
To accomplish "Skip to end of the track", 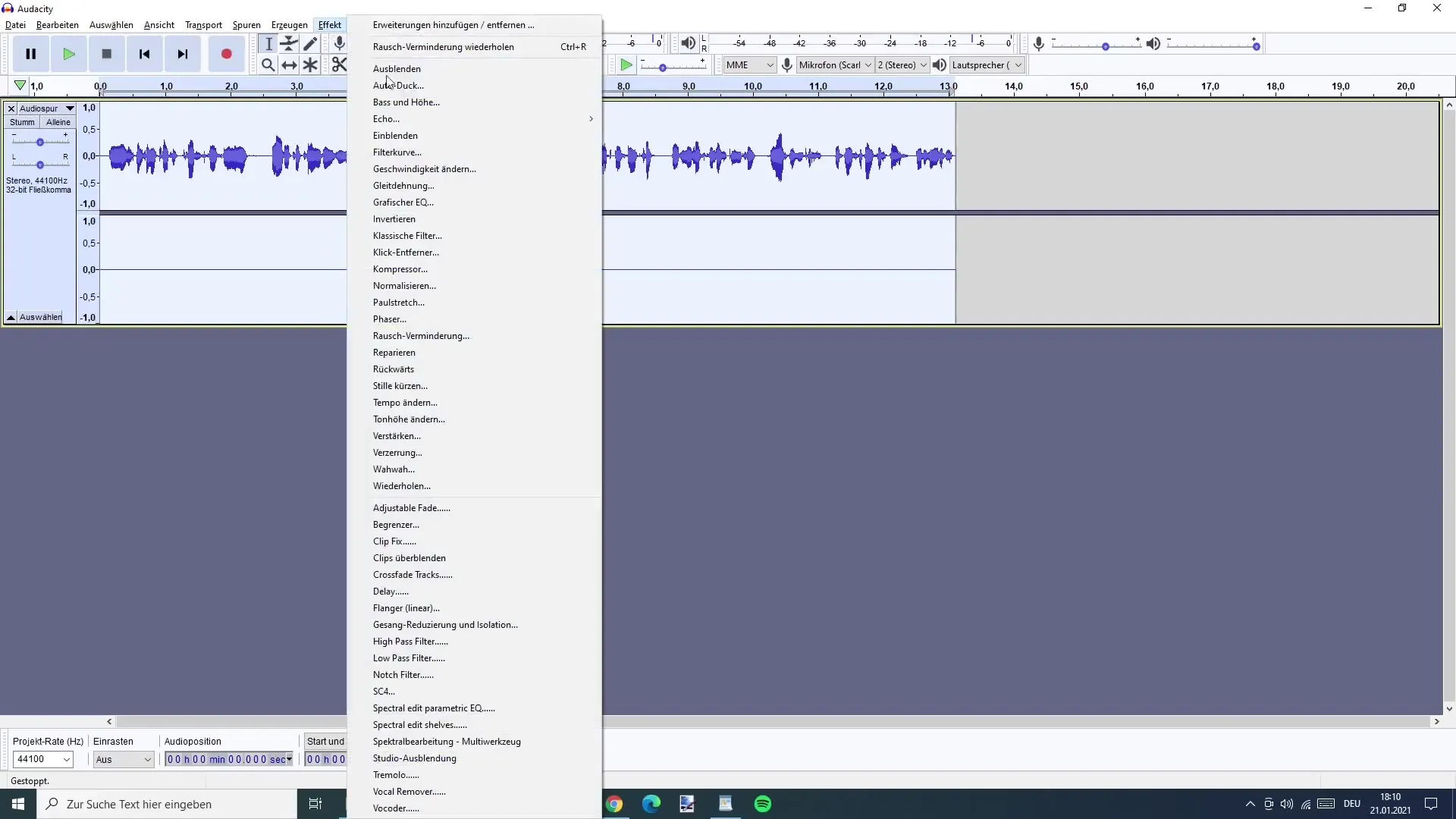I will coord(183,54).
